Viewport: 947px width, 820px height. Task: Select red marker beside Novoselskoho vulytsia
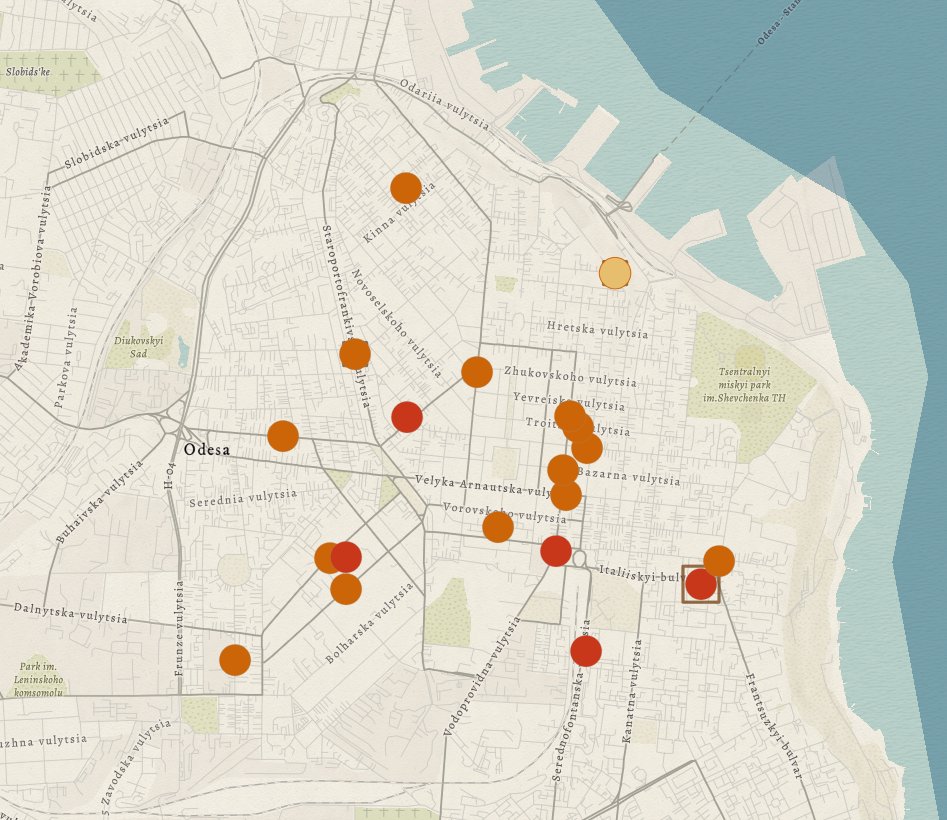pyautogui.click(x=407, y=417)
